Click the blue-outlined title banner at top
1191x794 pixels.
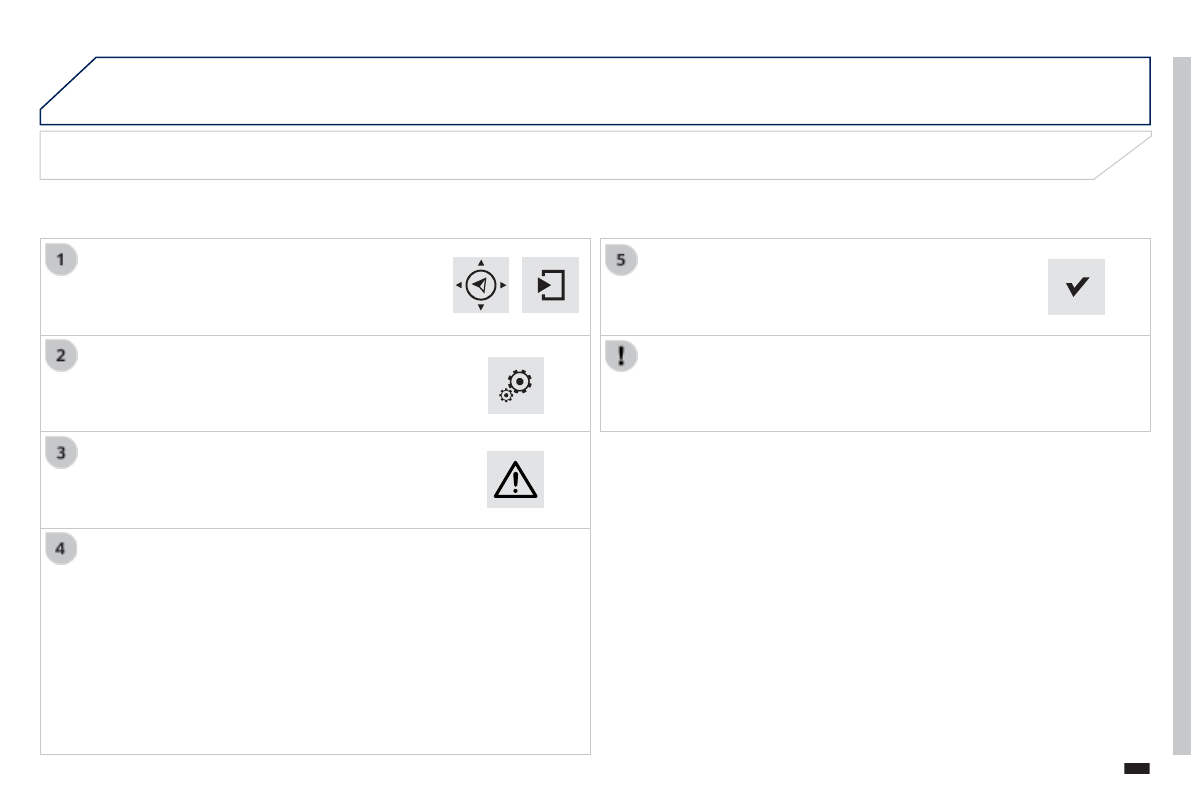coord(600,90)
